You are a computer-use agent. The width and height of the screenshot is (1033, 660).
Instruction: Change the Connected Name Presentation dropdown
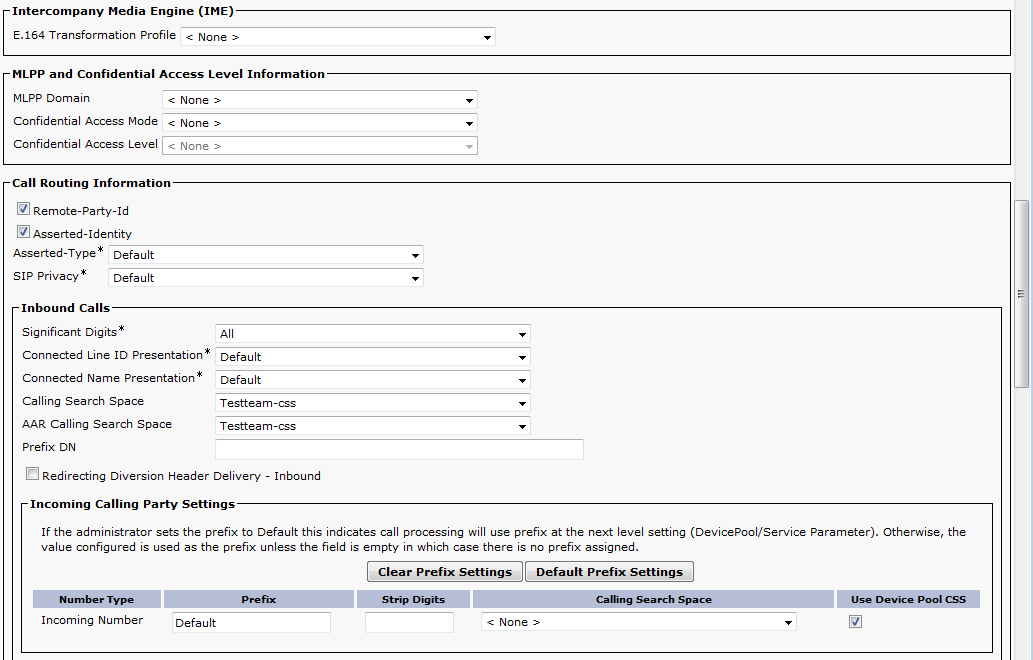click(x=372, y=380)
